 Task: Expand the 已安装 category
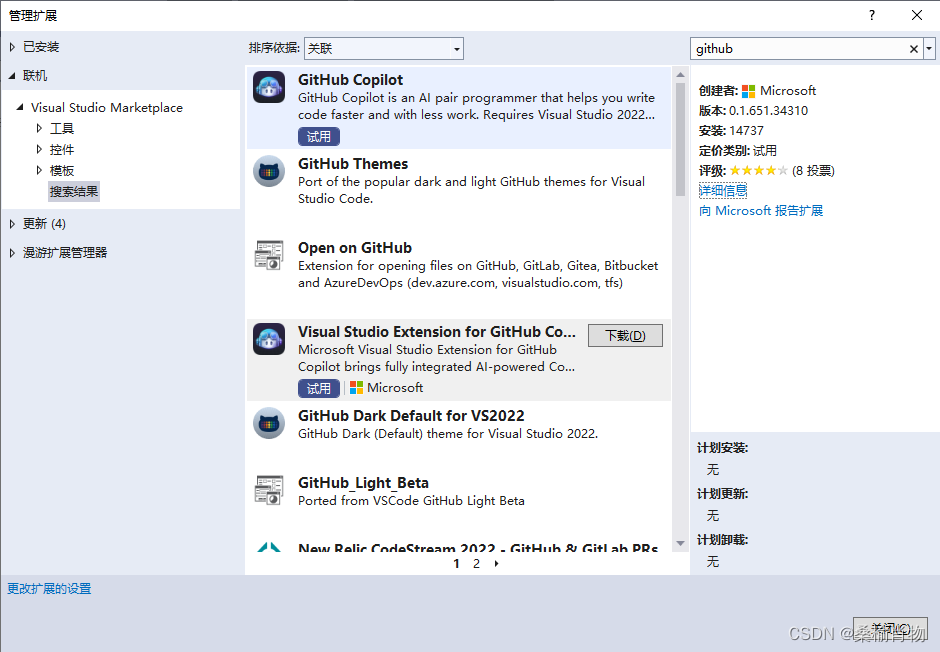(12, 47)
